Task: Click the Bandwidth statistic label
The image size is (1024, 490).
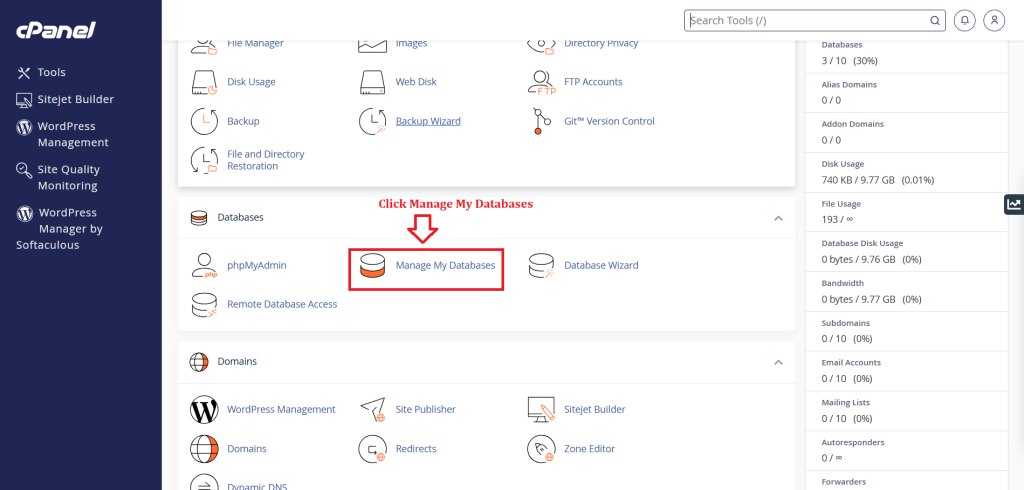Action: pyautogui.click(x=842, y=284)
